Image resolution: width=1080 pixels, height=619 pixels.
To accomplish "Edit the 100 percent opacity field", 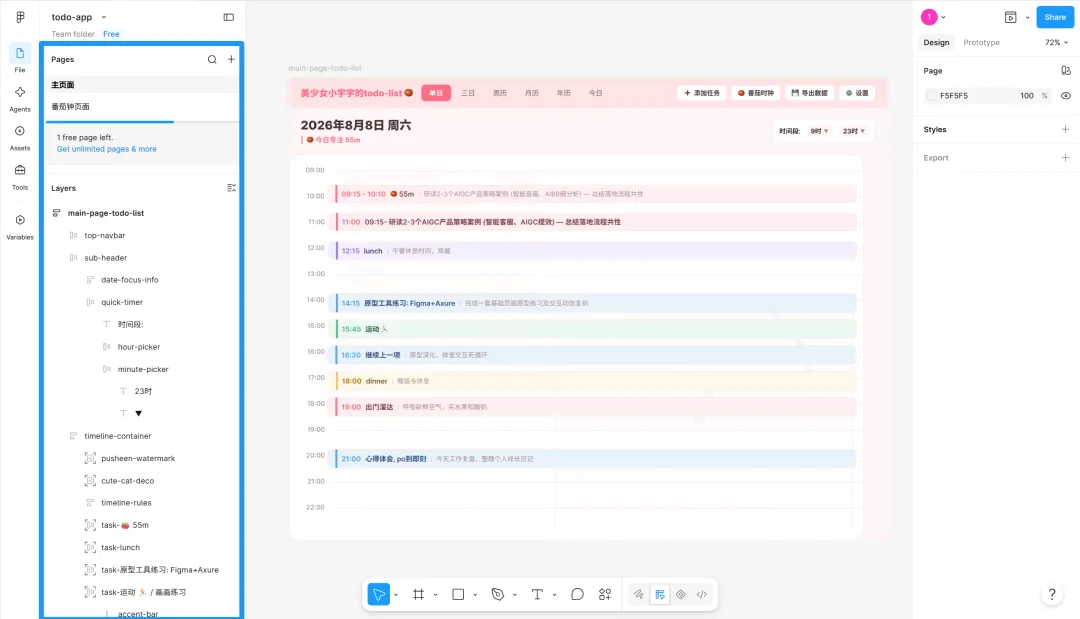I will pos(1027,96).
